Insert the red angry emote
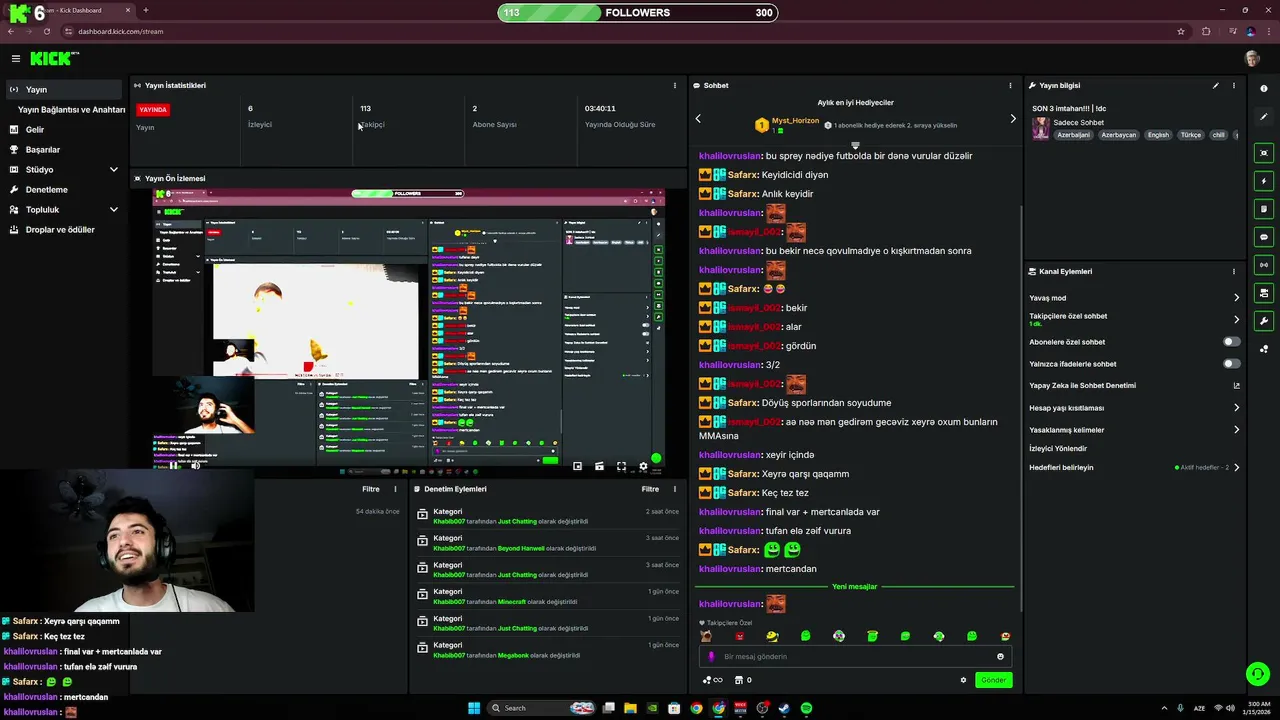Image resolution: width=1280 pixels, height=720 pixels. (739, 636)
